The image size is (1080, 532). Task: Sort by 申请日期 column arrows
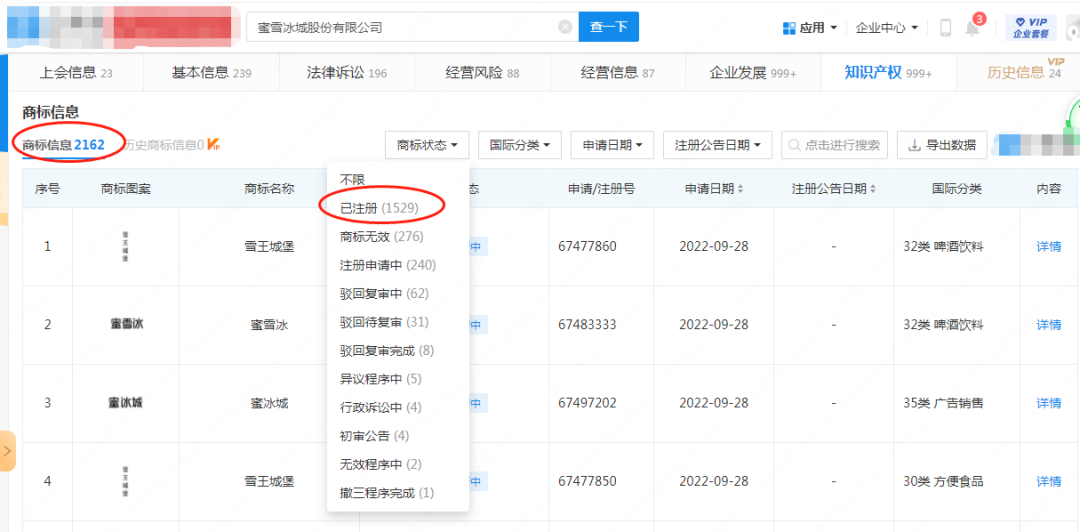point(740,189)
